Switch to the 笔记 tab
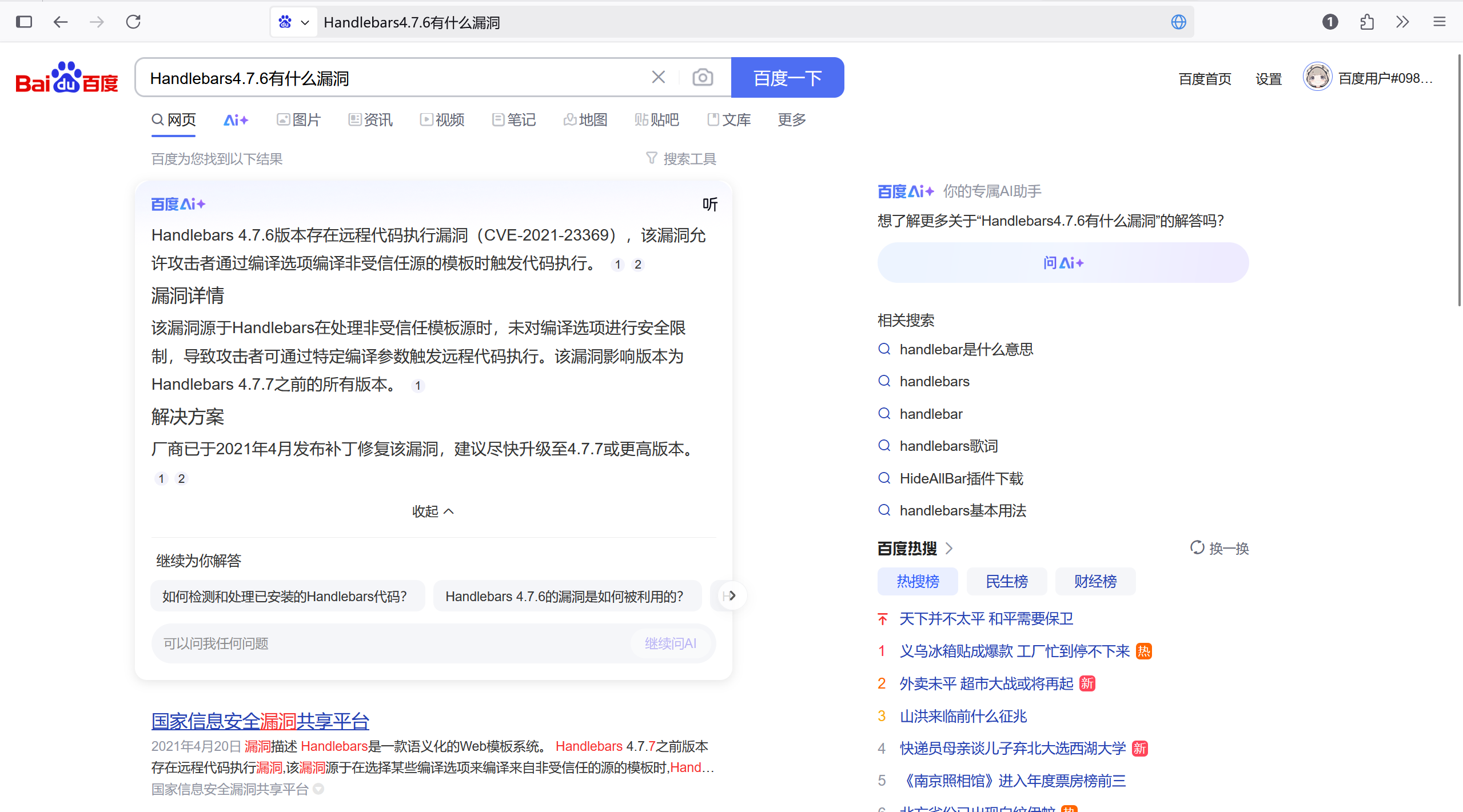Image resolution: width=1463 pixels, height=812 pixels. [x=514, y=120]
